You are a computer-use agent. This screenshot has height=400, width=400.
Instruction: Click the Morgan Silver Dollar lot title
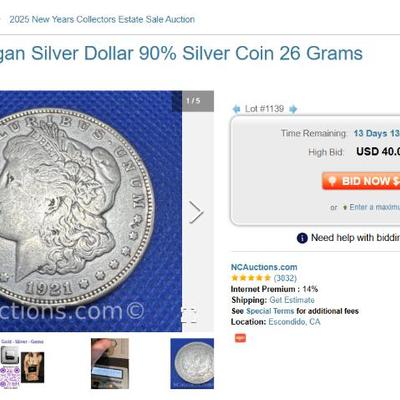181,54
